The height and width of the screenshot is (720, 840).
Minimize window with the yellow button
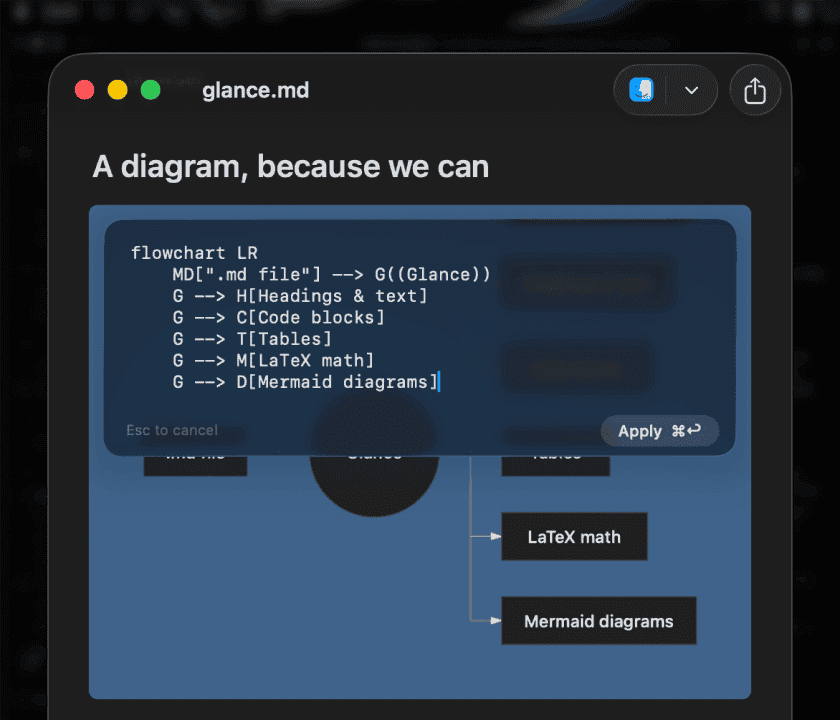[117, 90]
